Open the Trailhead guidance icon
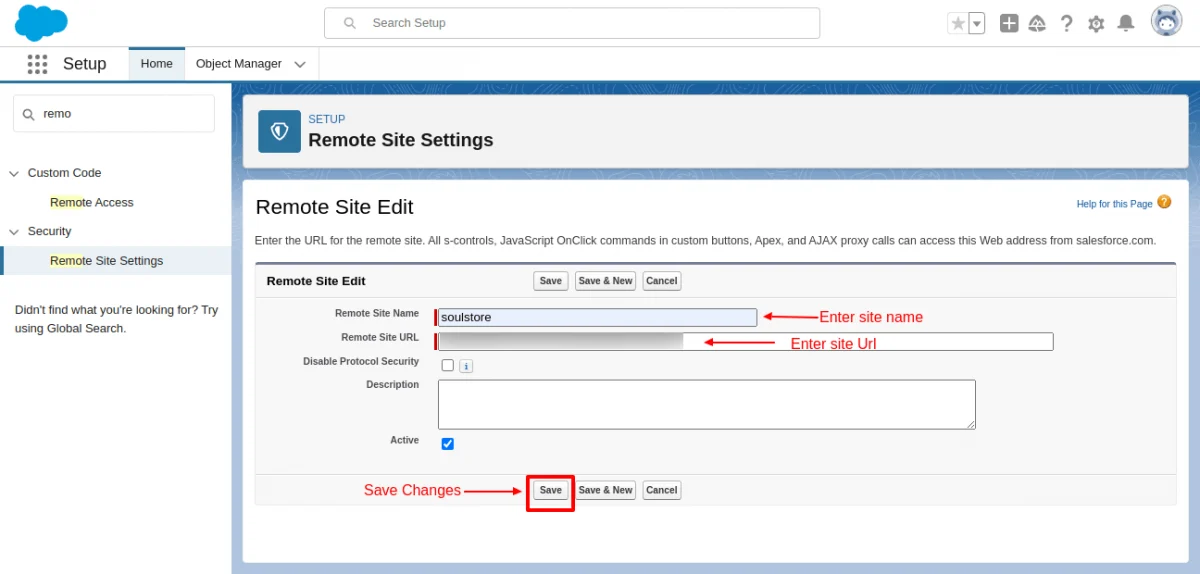 [1037, 23]
